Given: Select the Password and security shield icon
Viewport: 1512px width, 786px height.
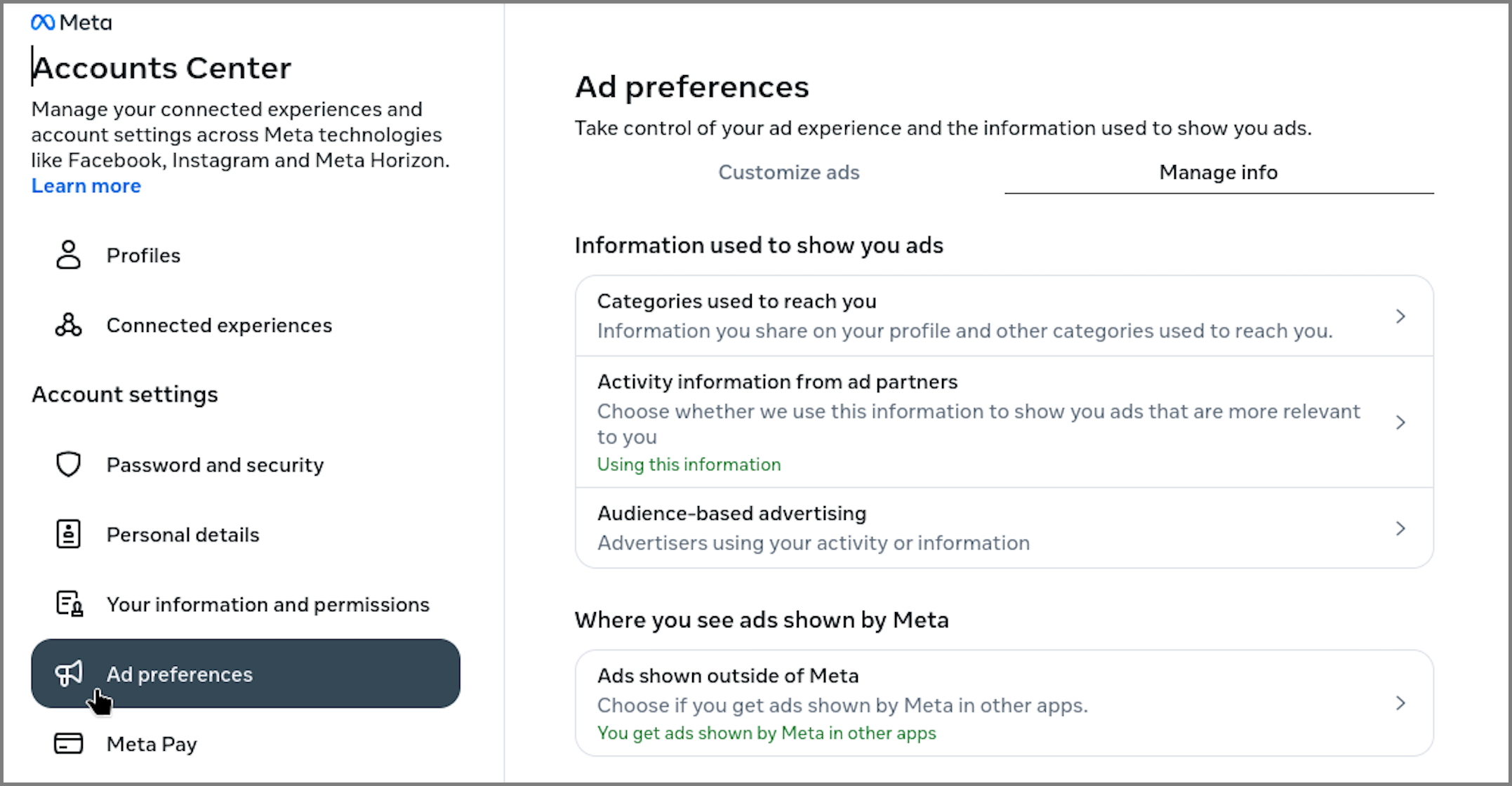Looking at the screenshot, I should (x=67, y=464).
